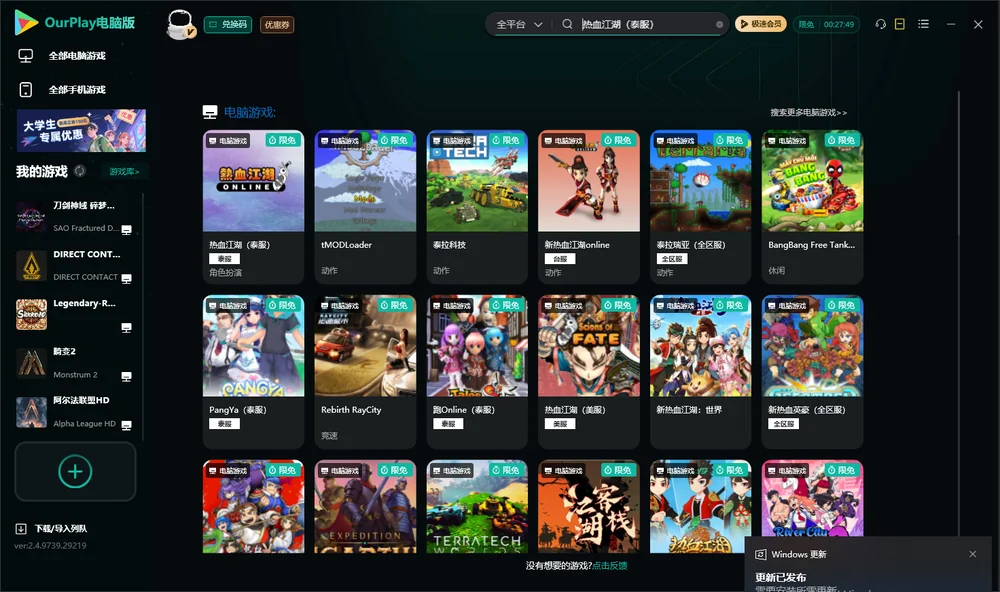Open the list menu icon in title bar
This screenshot has width=1000, height=592.
[923, 24]
